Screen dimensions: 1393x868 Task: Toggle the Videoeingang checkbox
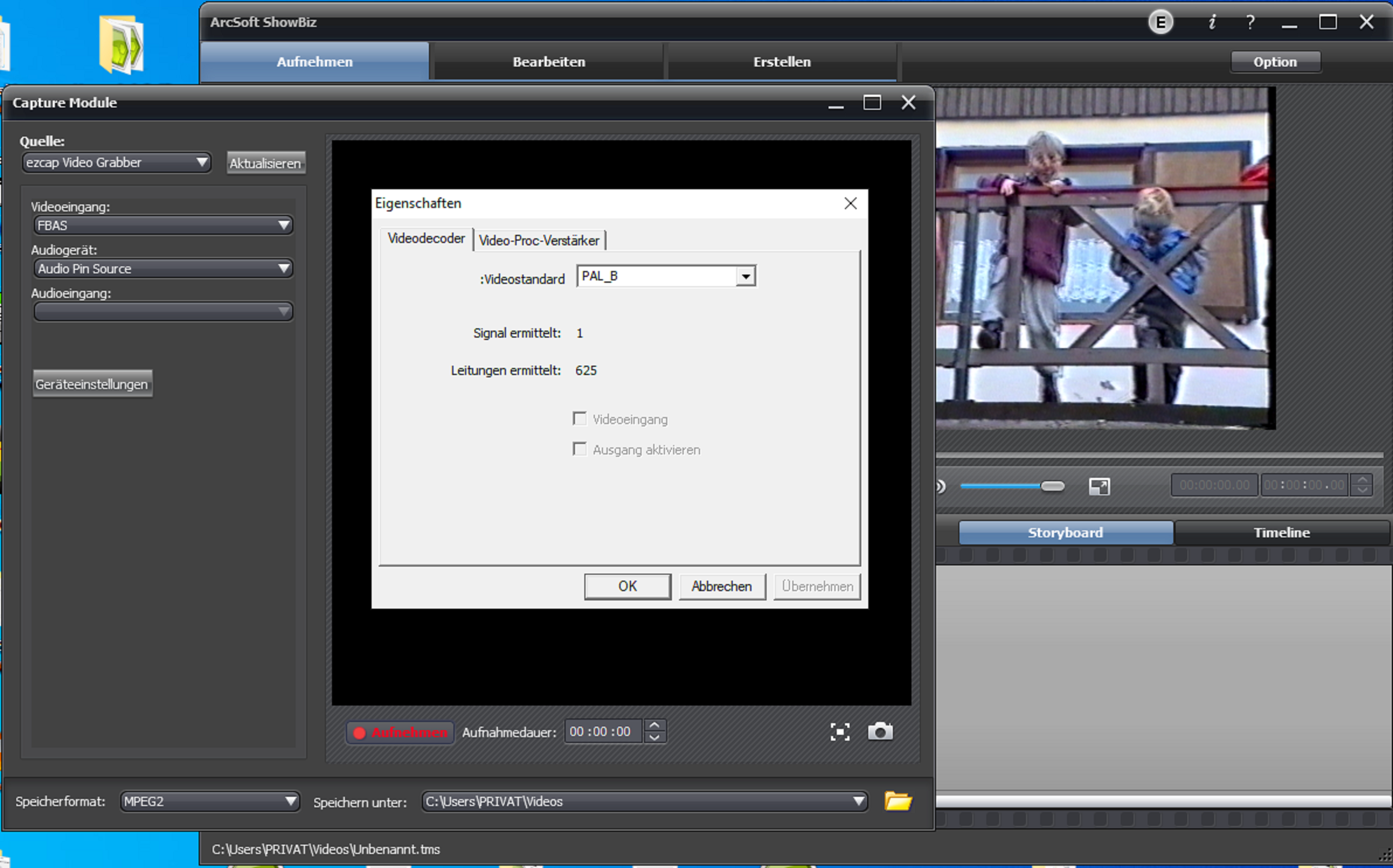coord(580,419)
